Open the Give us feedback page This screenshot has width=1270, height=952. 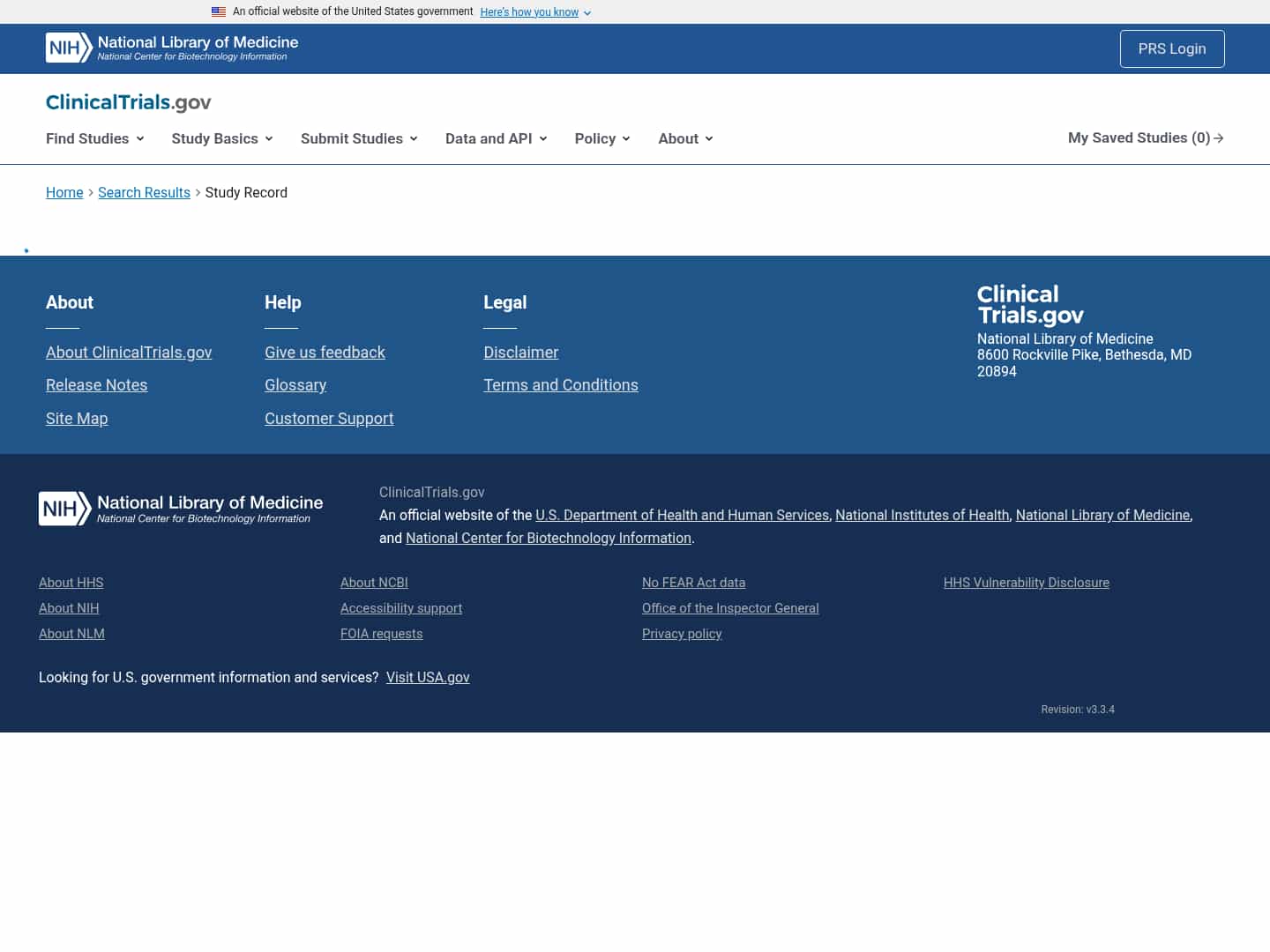pos(325,352)
